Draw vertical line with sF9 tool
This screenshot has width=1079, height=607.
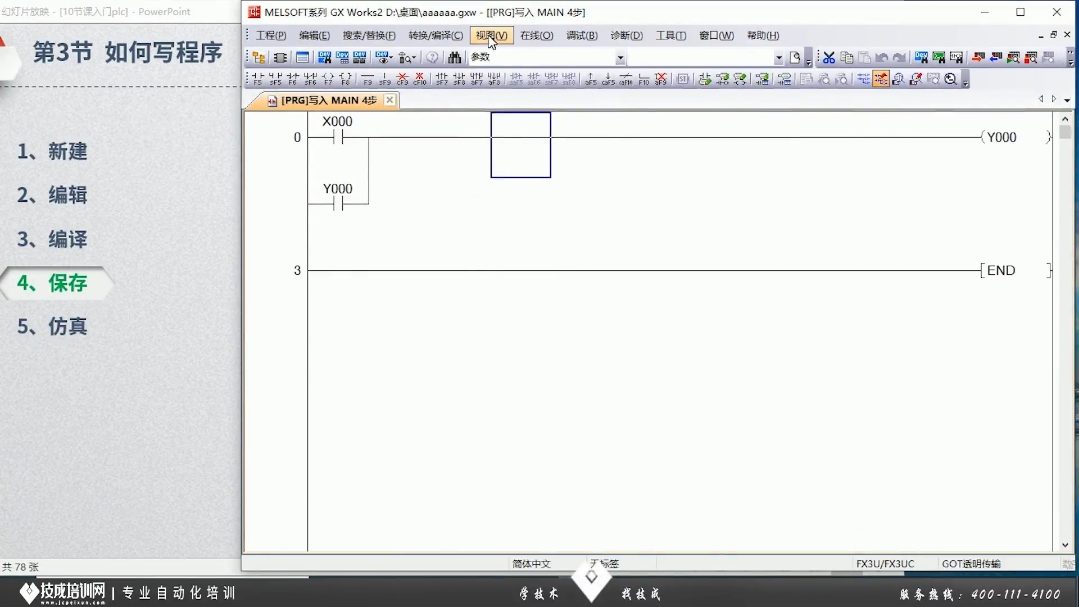pos(385,79)
